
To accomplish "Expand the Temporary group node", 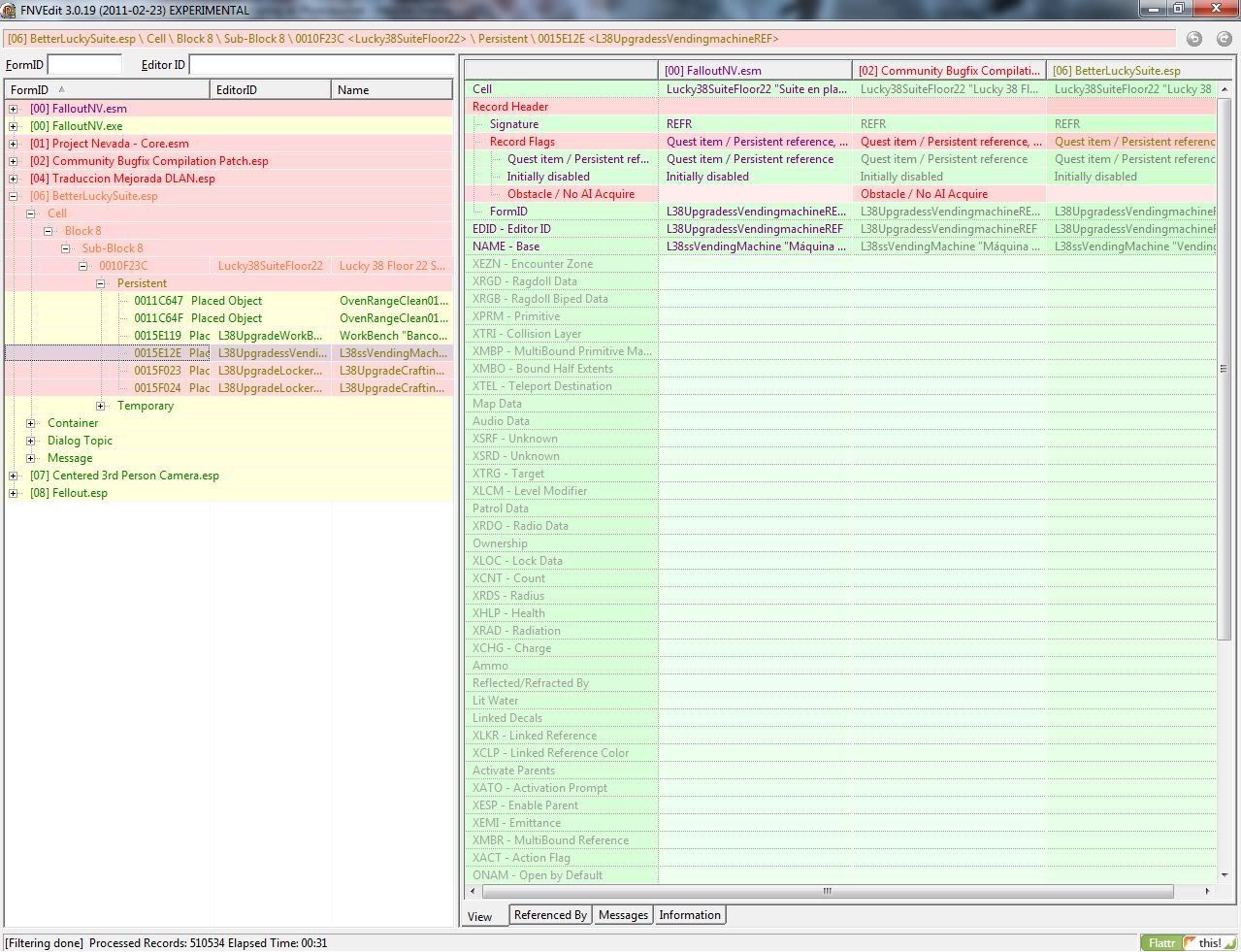I will 101,406.
